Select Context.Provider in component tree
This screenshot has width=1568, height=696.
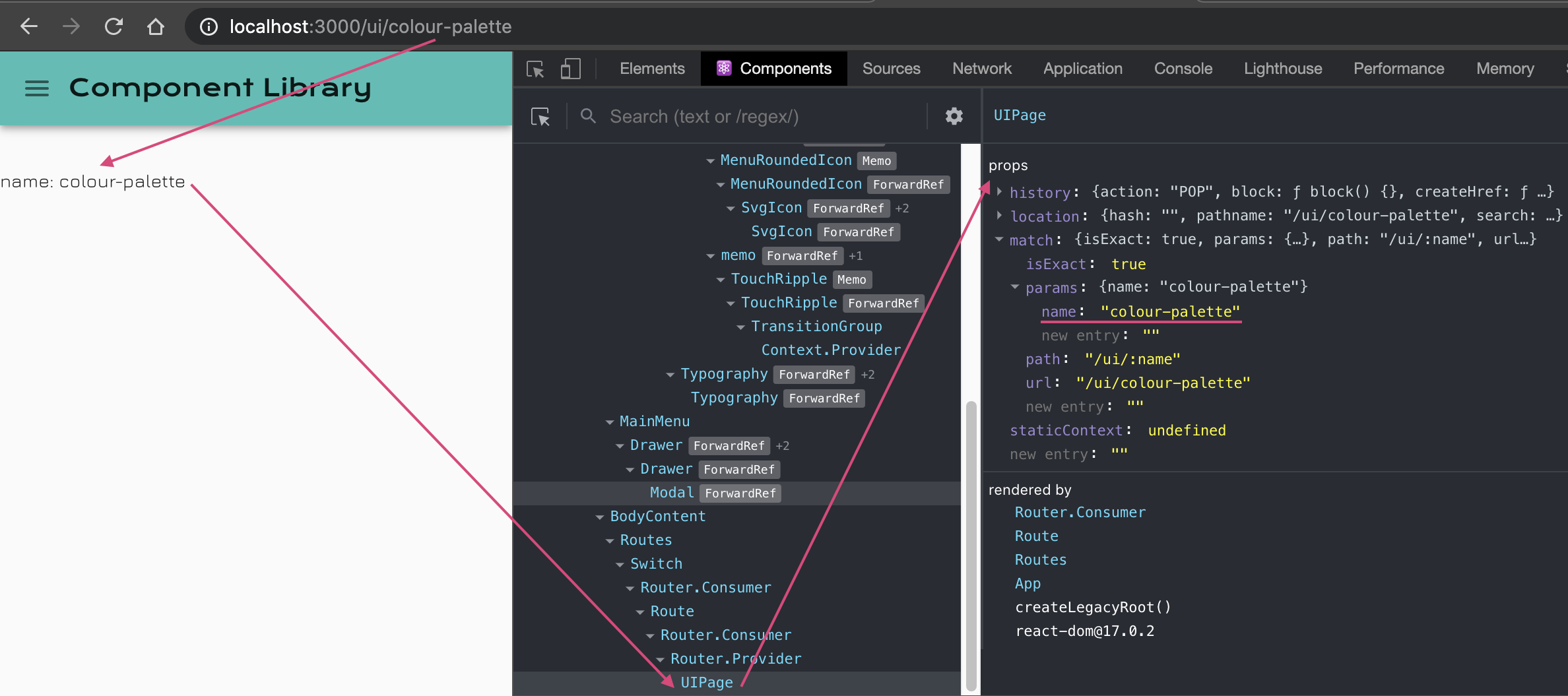(831, 350)
